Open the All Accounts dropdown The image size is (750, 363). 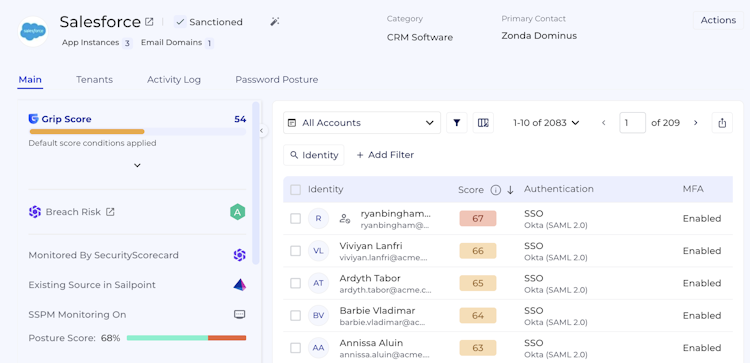pyautogui.click(x=362, y=123)
